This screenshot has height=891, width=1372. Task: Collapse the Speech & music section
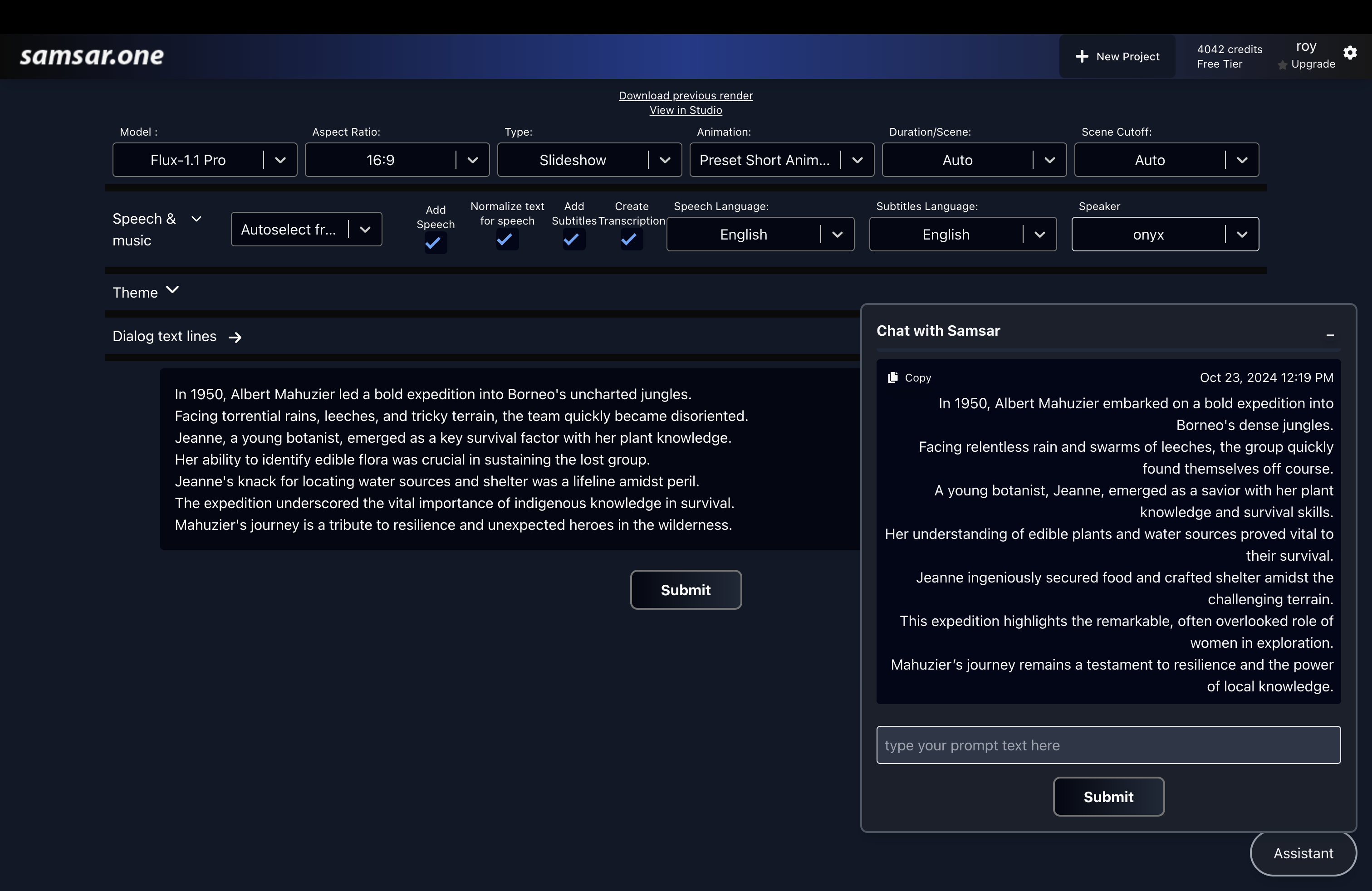click(x=196, y=219)
